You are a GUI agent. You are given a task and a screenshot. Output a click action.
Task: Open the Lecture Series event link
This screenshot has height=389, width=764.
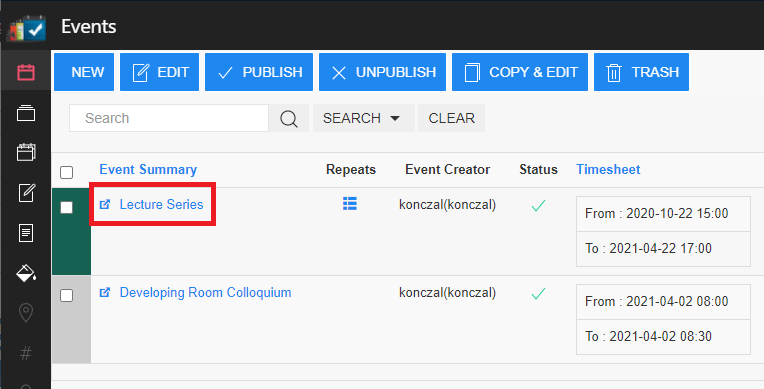[x=161, y=204]
